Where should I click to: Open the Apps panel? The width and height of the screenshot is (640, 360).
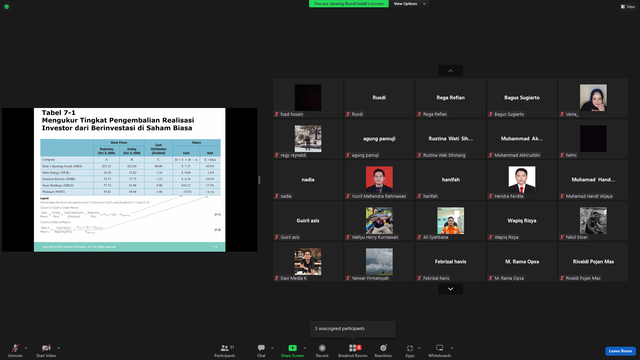[x=410, y=350]
